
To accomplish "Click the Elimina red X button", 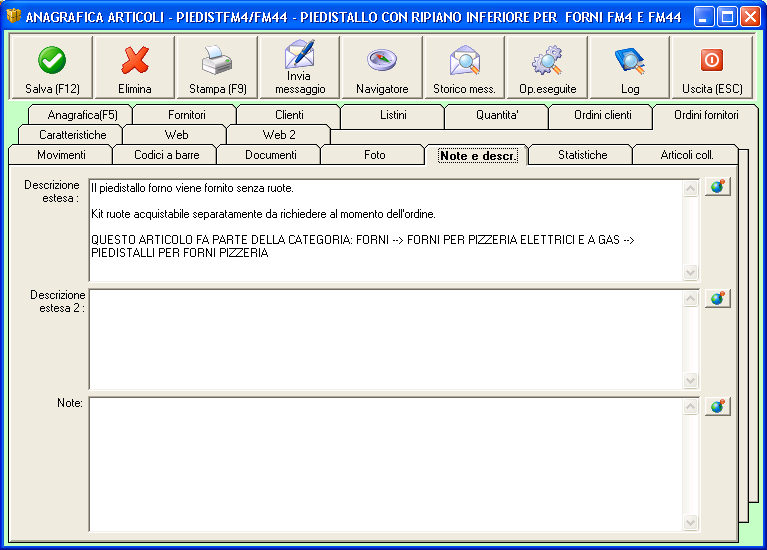I will click(135, 68).
